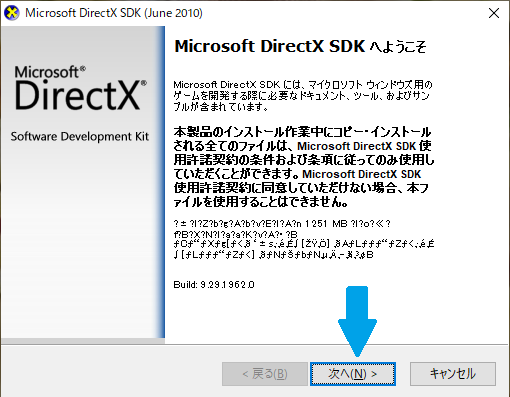The width and height of the screenshot is (510, 397).
Task: Click the キャンセル cancel button
Action: [453, 374]
